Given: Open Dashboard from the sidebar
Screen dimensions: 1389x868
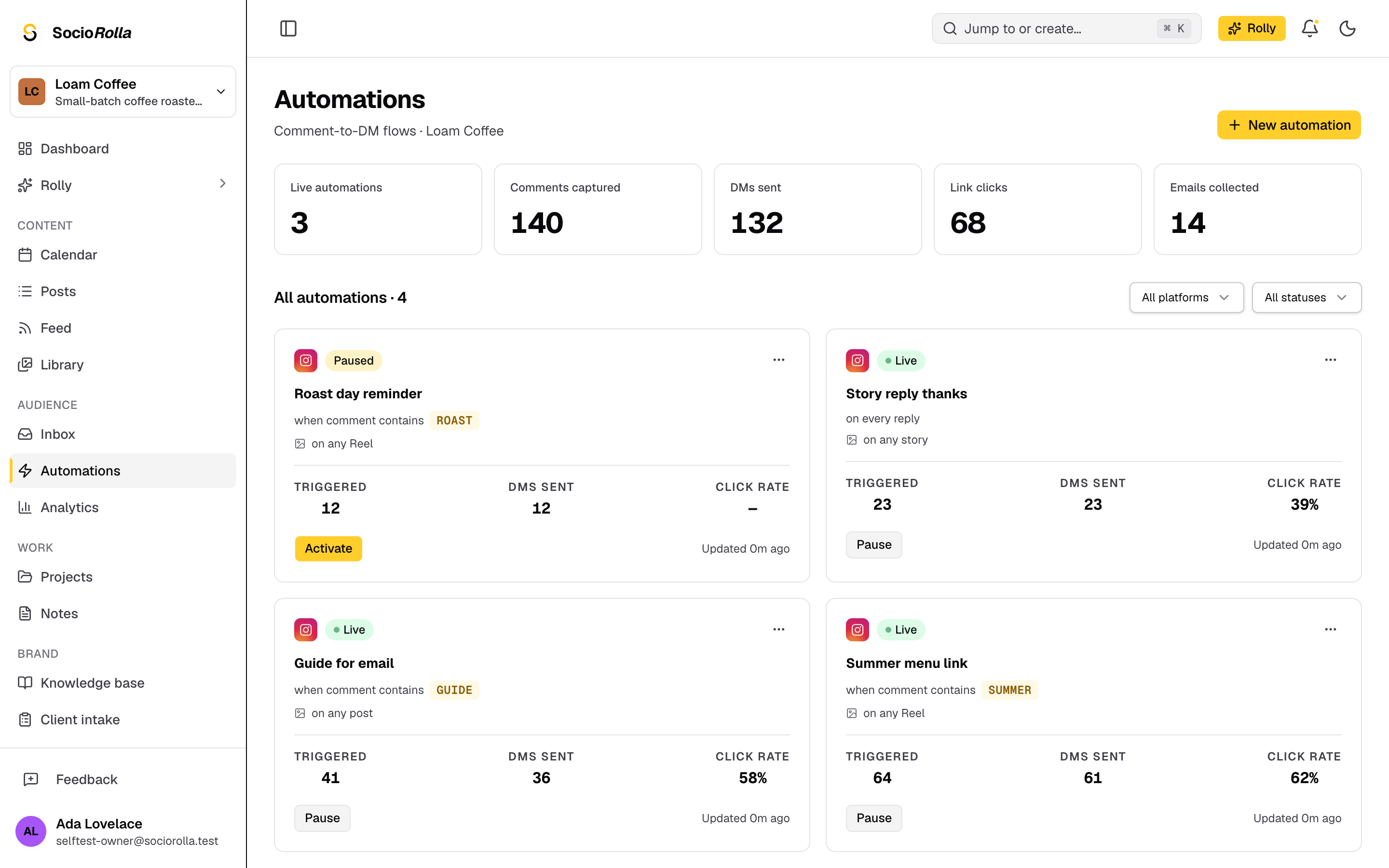Looking at the screenshot, I should point(123,149).
